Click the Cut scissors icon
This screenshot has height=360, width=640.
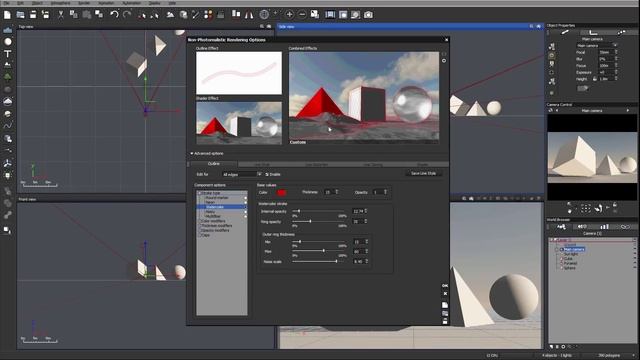point(61,15)
